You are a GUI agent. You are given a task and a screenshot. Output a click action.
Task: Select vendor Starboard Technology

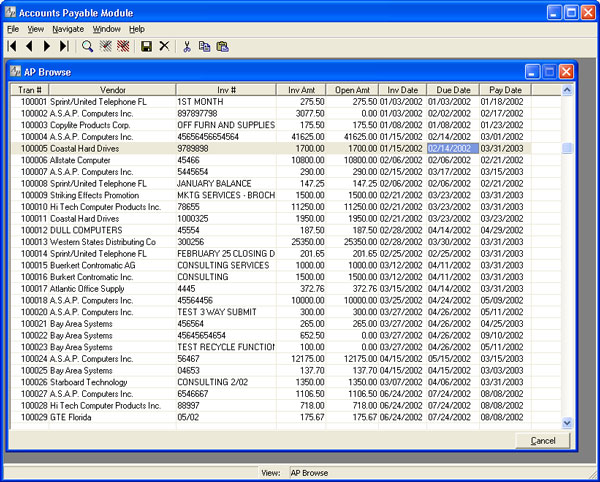(x=88, y=382)
